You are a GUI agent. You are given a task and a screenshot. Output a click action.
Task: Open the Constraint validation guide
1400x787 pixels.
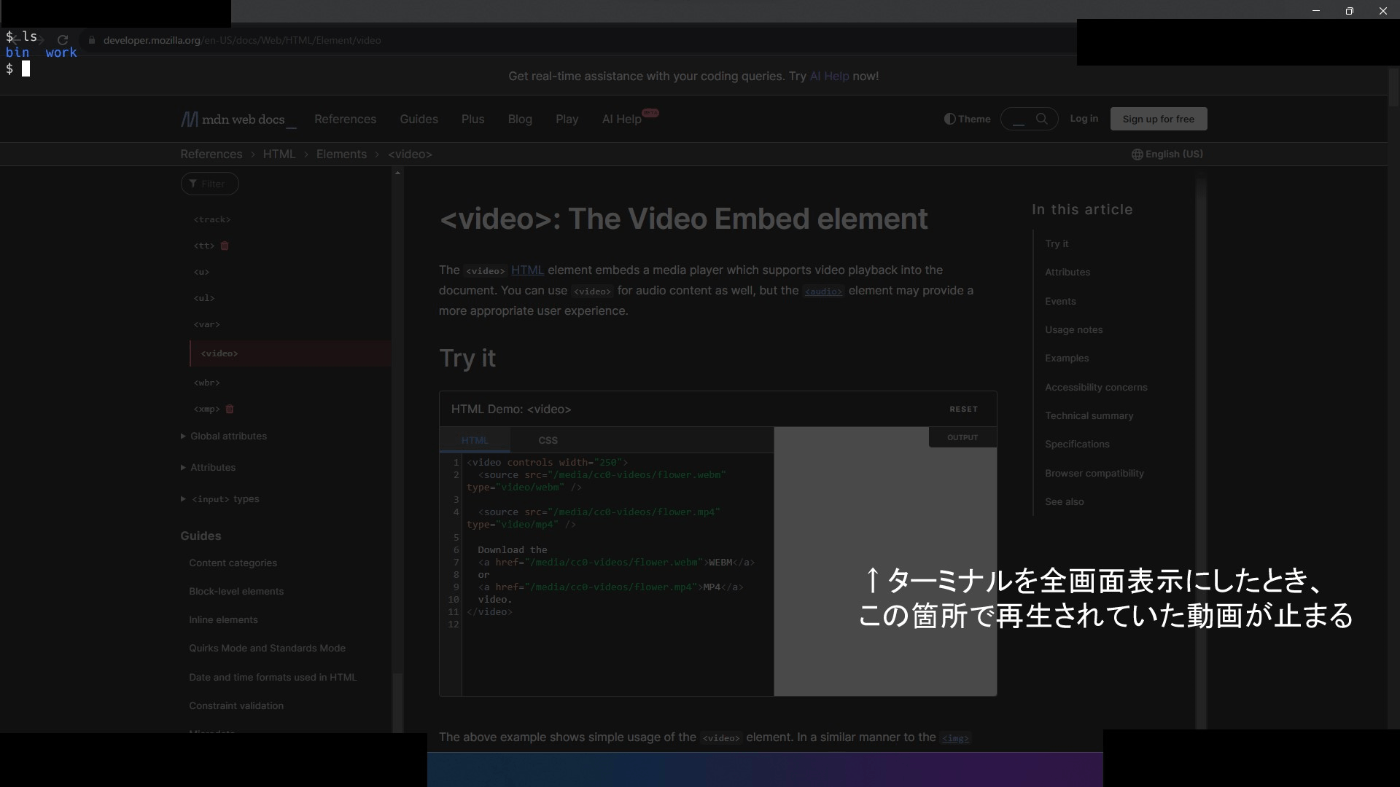[x=236, y=706]
